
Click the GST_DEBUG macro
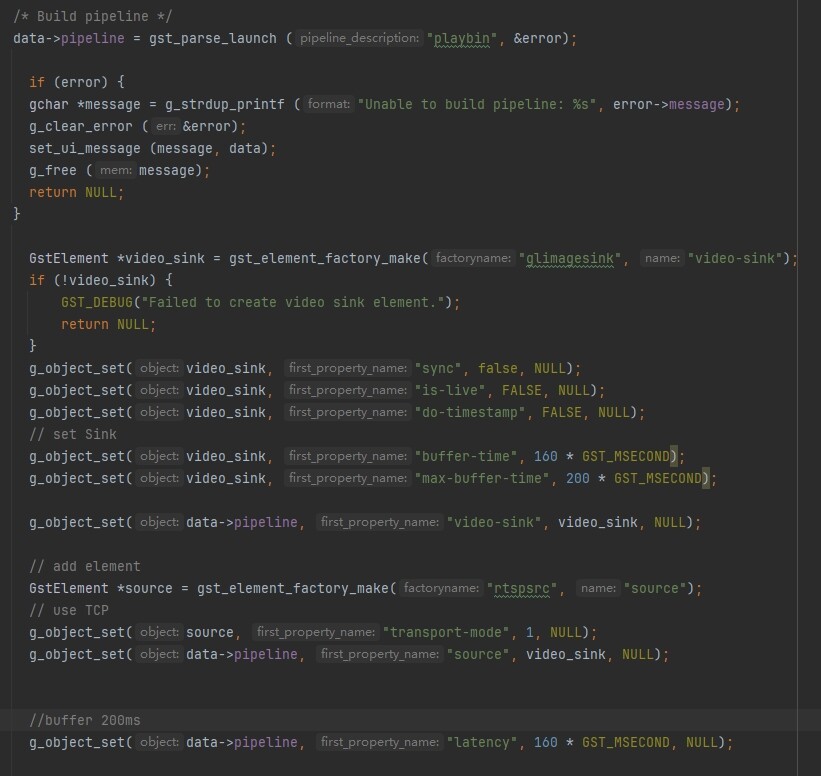[x=97, y=302]
